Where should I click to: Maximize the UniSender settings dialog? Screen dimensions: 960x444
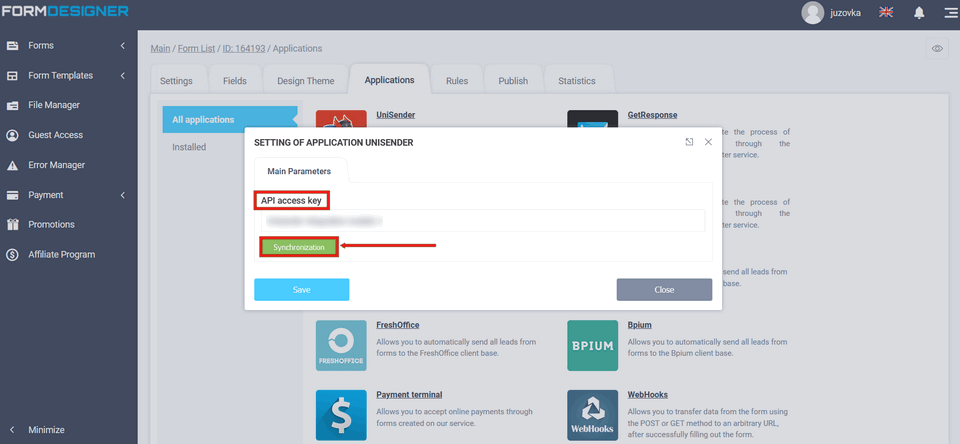[689, 142]
